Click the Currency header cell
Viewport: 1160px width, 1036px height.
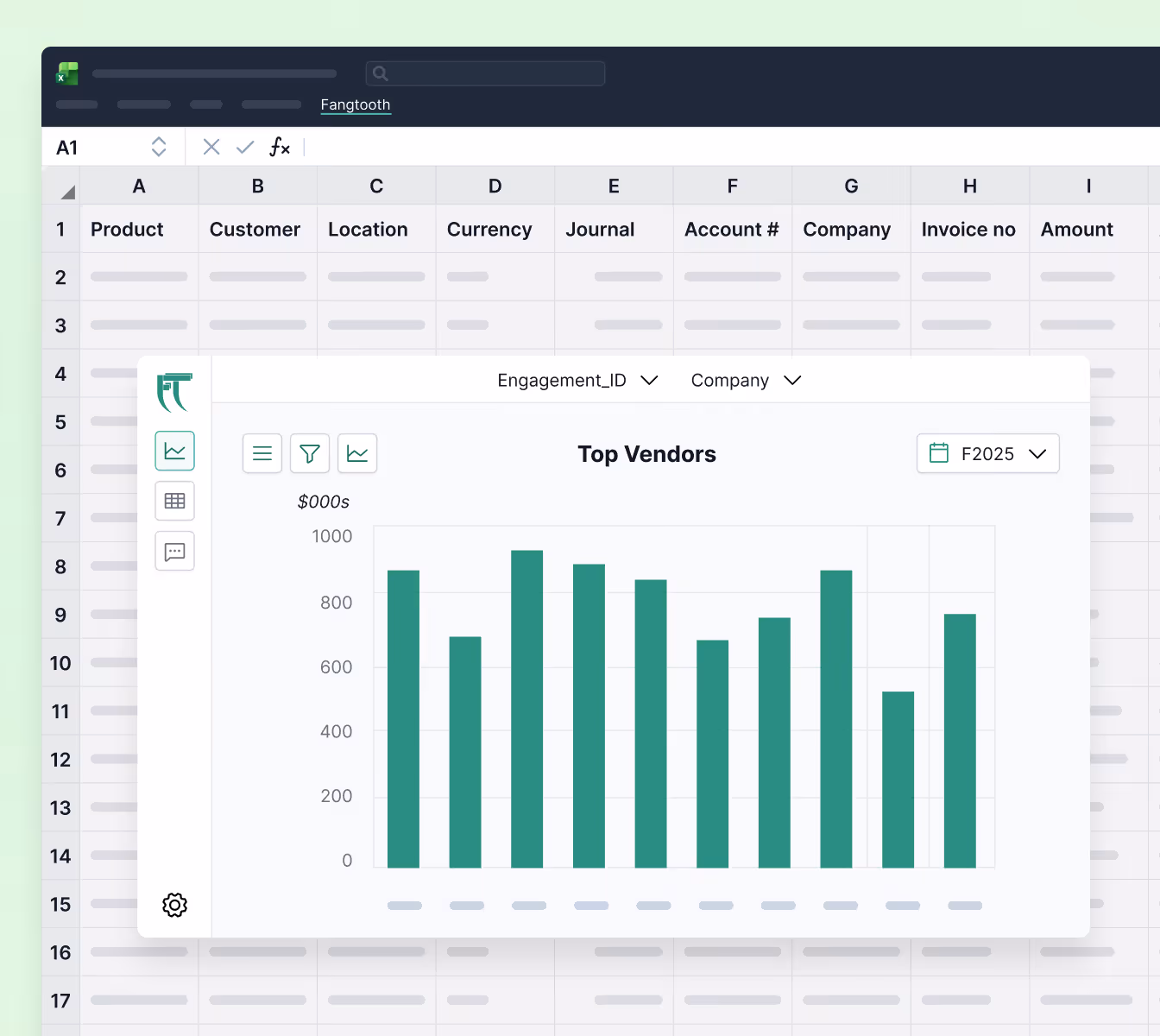click(x=495, y=229)
